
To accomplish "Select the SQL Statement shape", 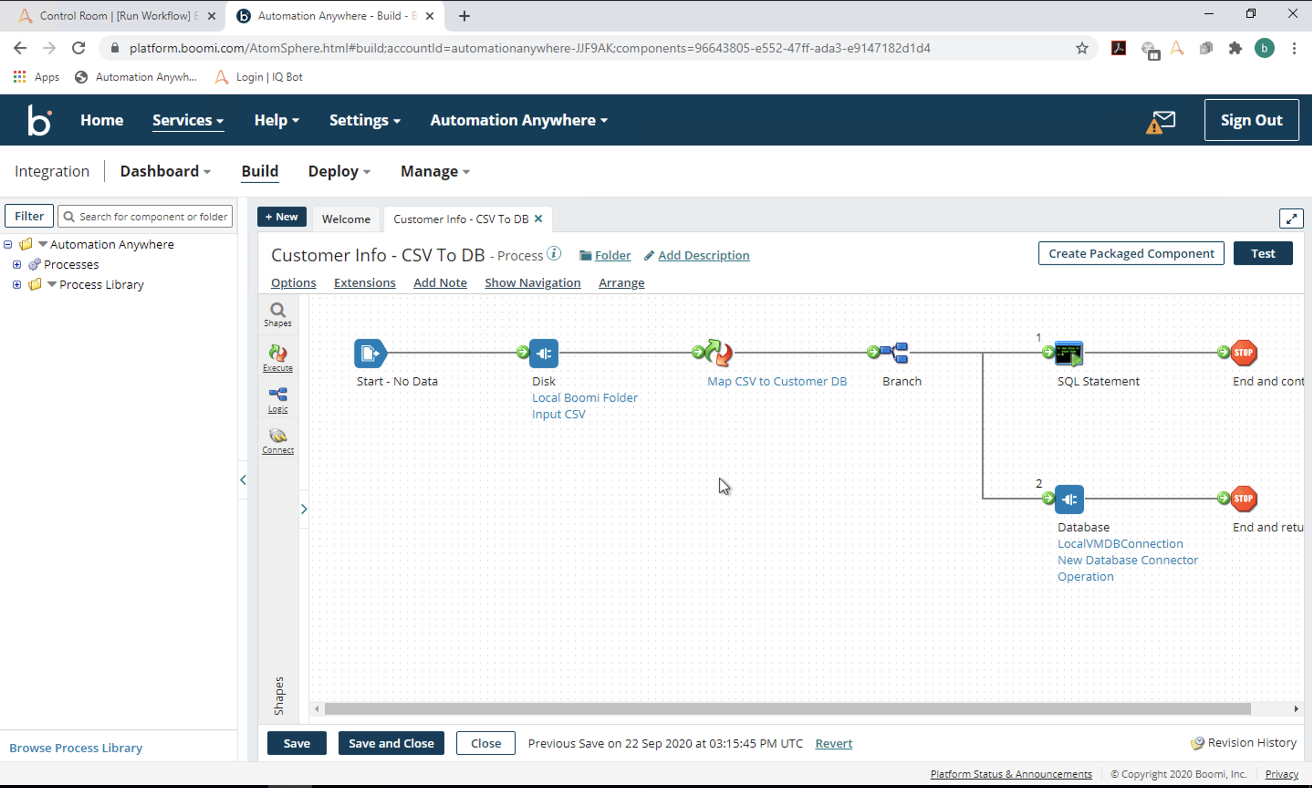I will pyautogui.click(x=1069, y=353).
